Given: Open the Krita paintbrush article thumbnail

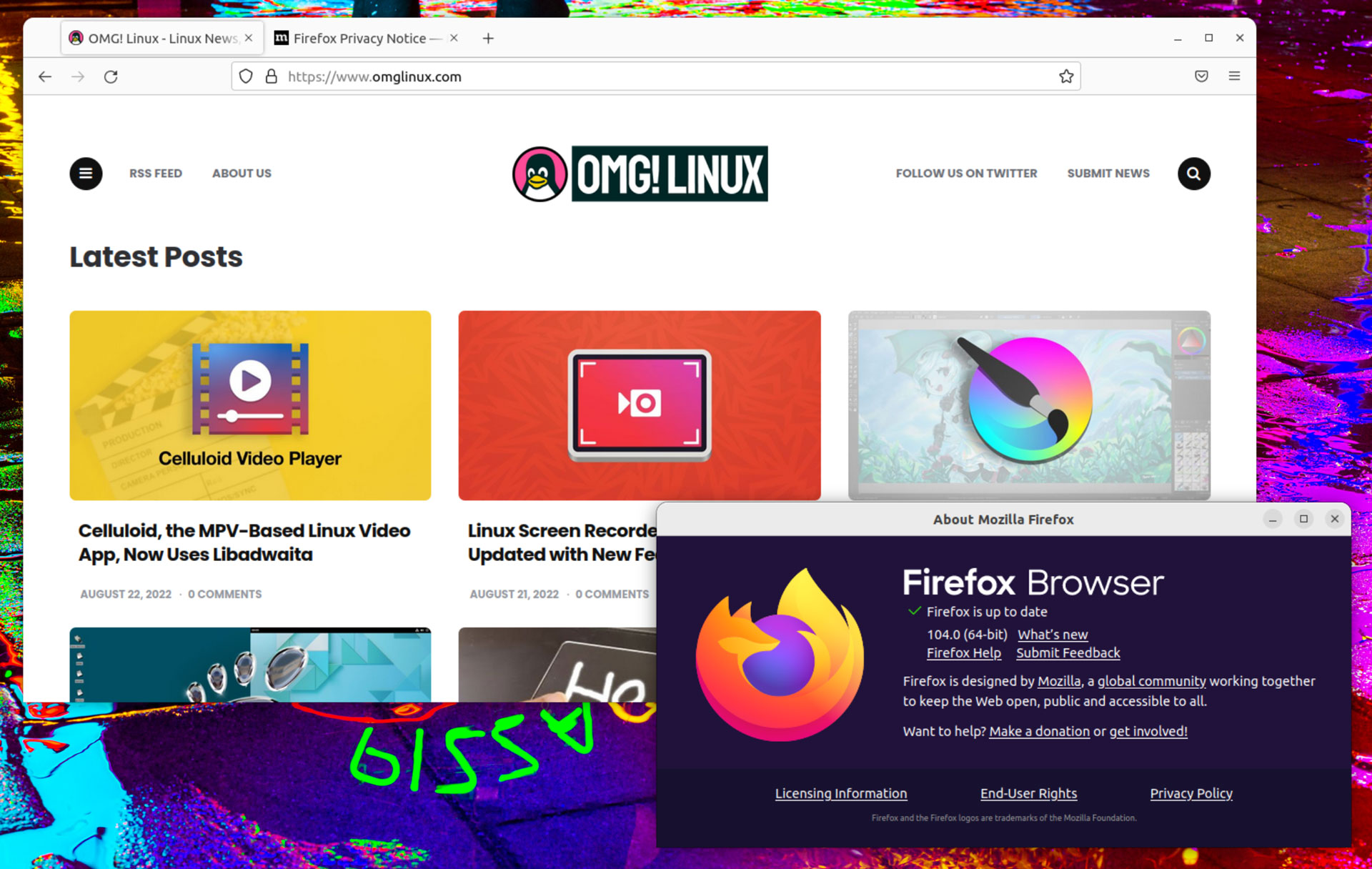Looking at the screenshot, I should click(1029, 405).
